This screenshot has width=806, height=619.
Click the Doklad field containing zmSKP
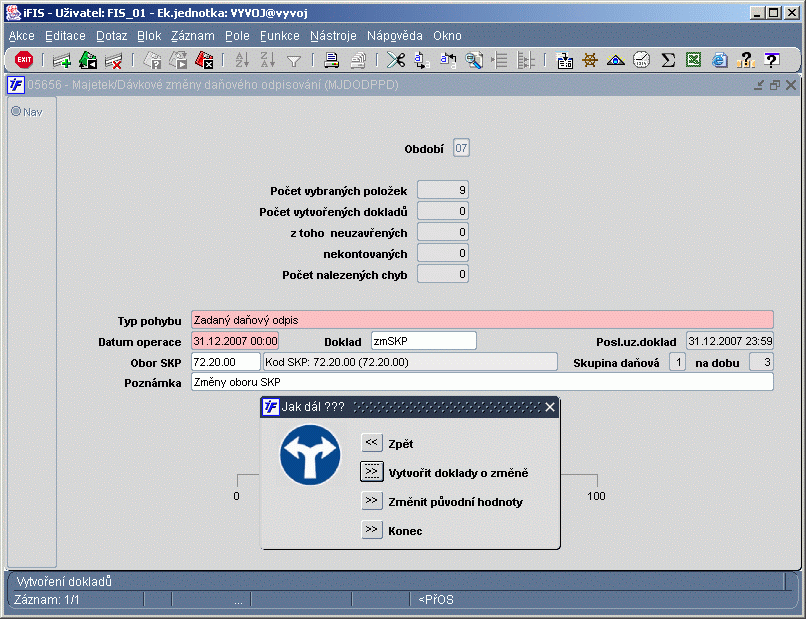tap(424, 341)
